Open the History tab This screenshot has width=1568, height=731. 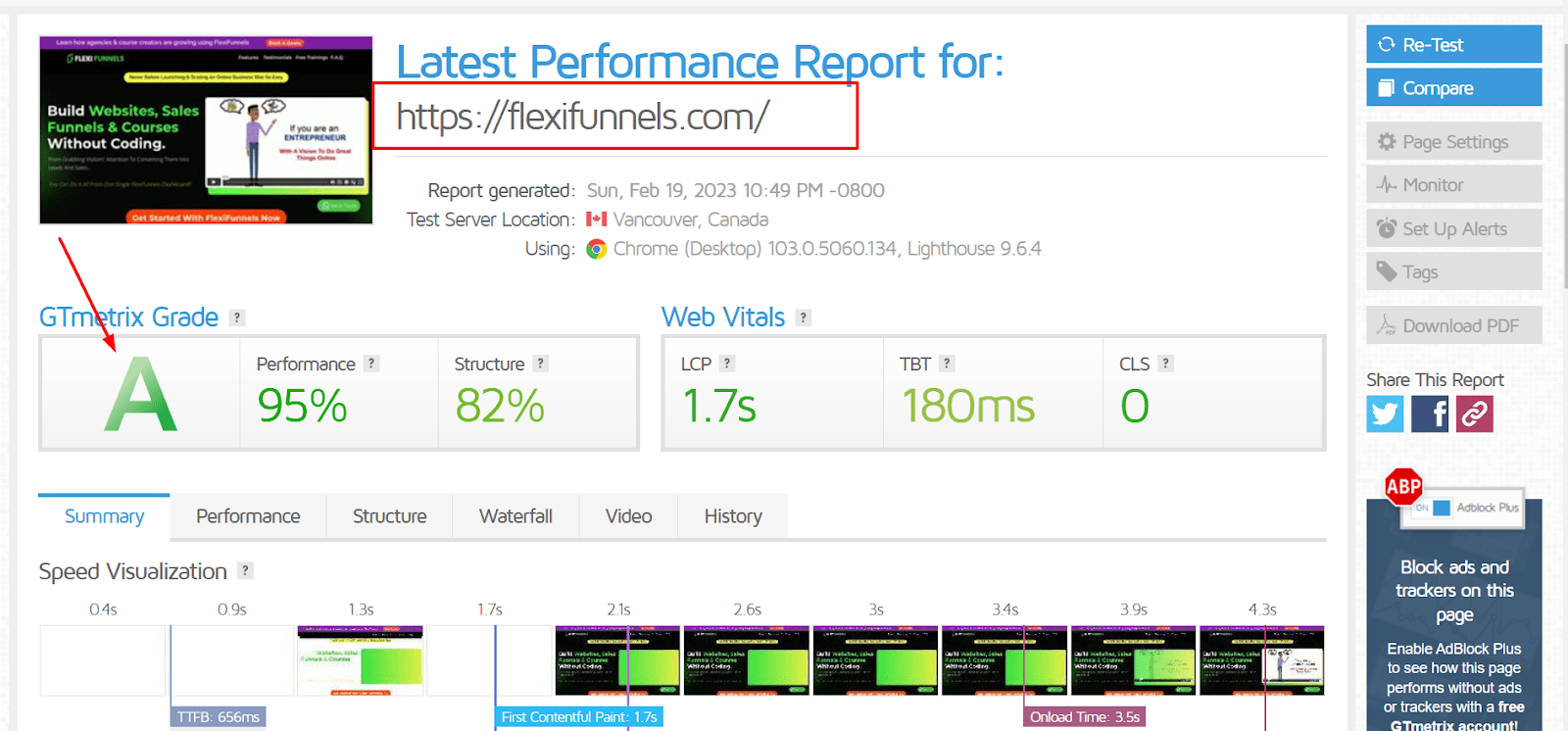(x=733, y=516)
